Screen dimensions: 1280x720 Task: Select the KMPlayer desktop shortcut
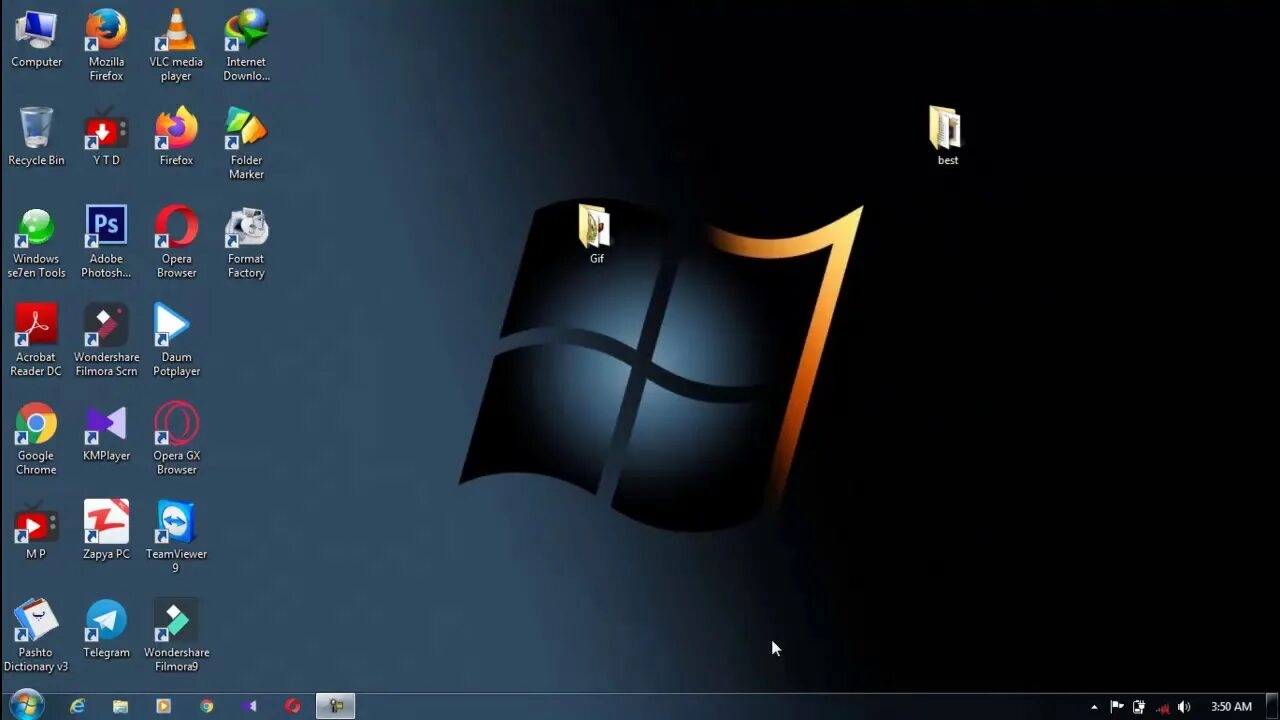tap(106, 433)
